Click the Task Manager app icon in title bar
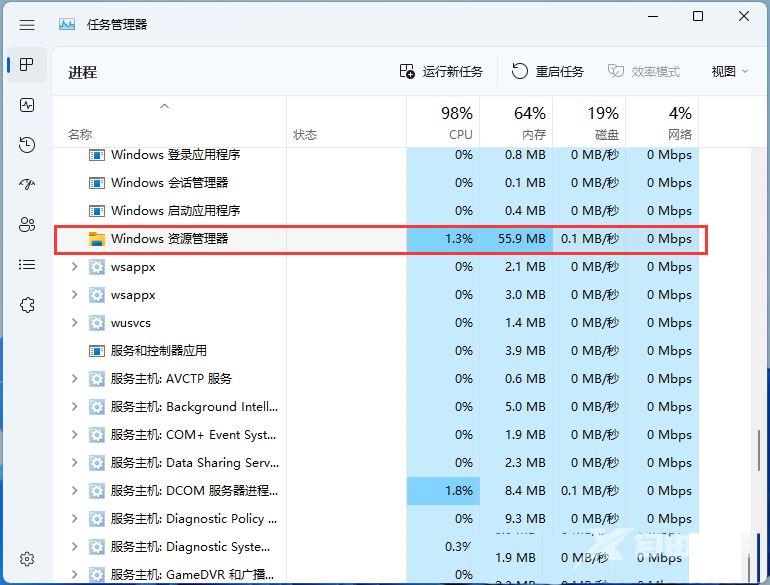 click(x=67, y=24)
